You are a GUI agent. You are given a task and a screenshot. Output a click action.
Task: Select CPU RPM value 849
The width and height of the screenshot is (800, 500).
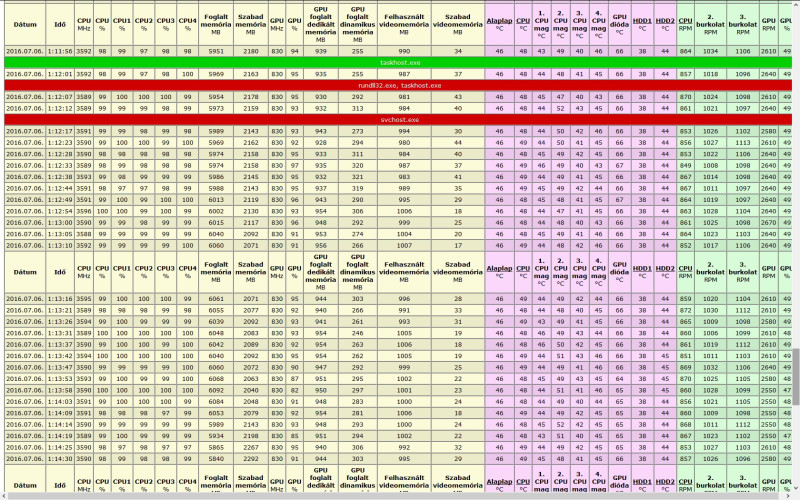click(686, 165)
